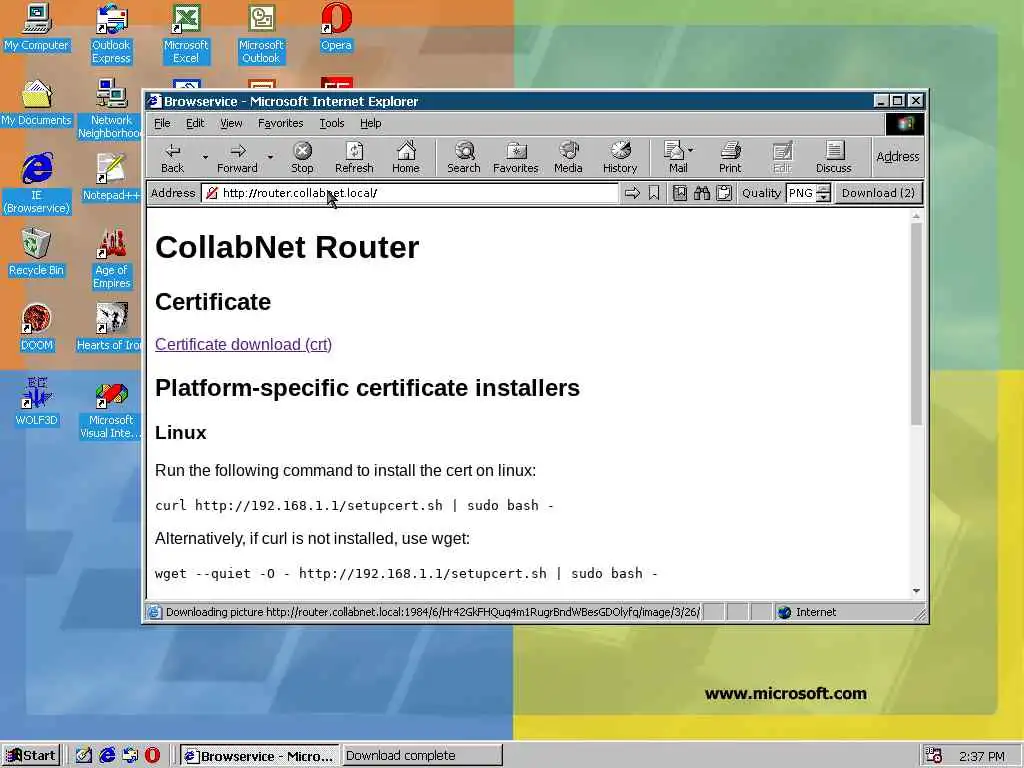Refresh the current page
1024x768 pixels.
354,157
